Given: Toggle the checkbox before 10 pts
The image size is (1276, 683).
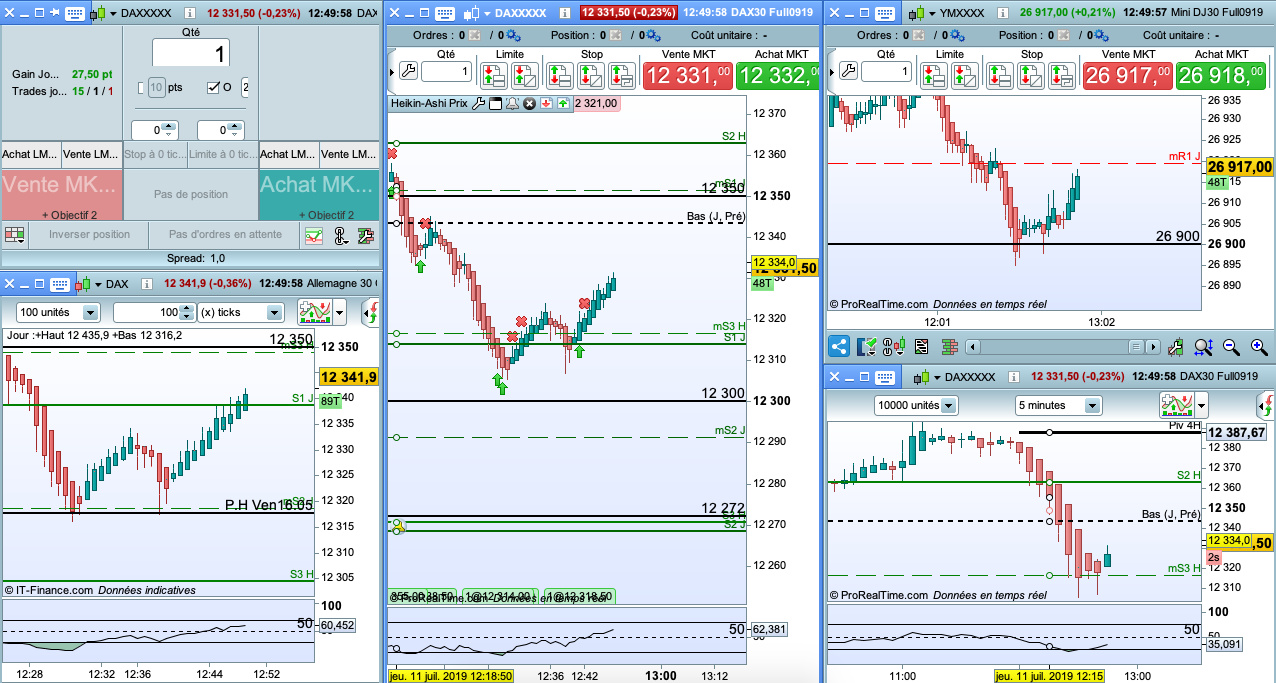Looking at the screenshot, I should click(x=142, y=88).
